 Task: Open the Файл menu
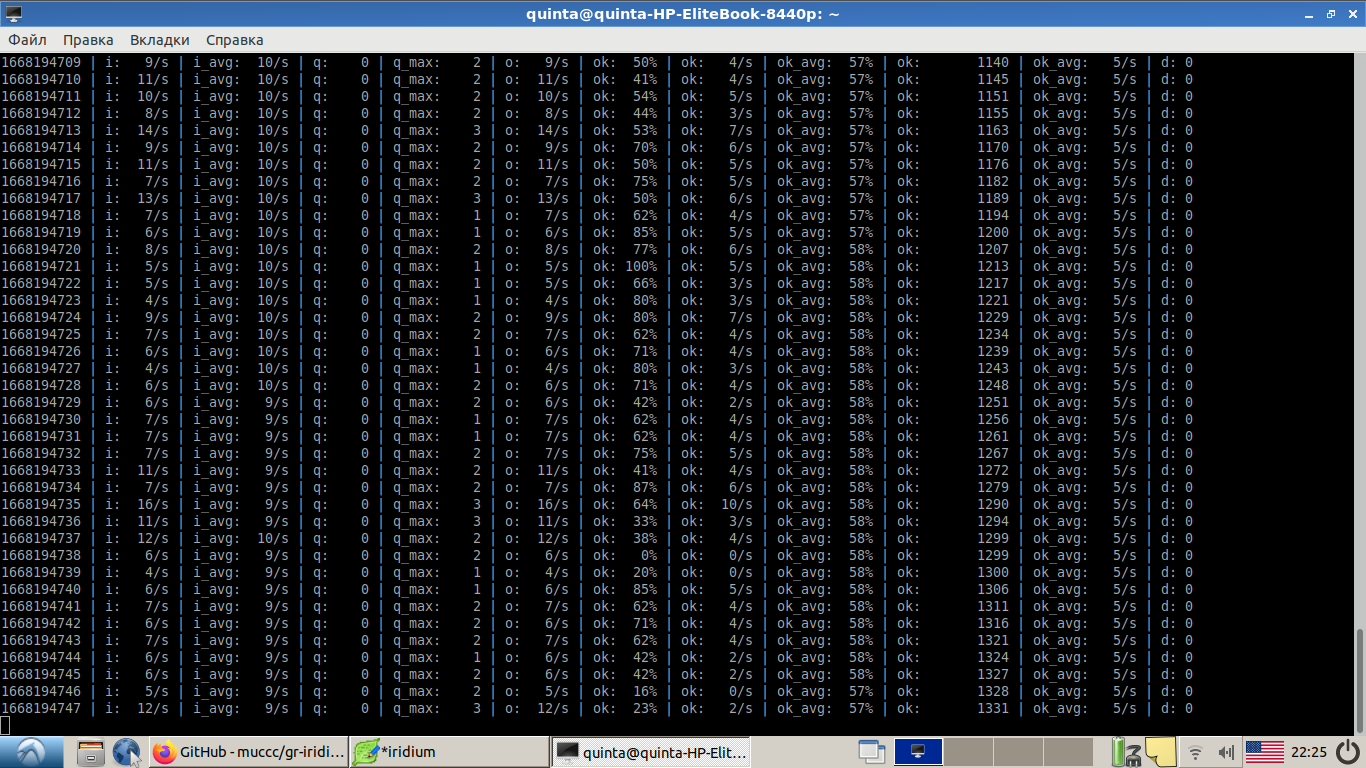pyautogui.click(x=27, y=40)
